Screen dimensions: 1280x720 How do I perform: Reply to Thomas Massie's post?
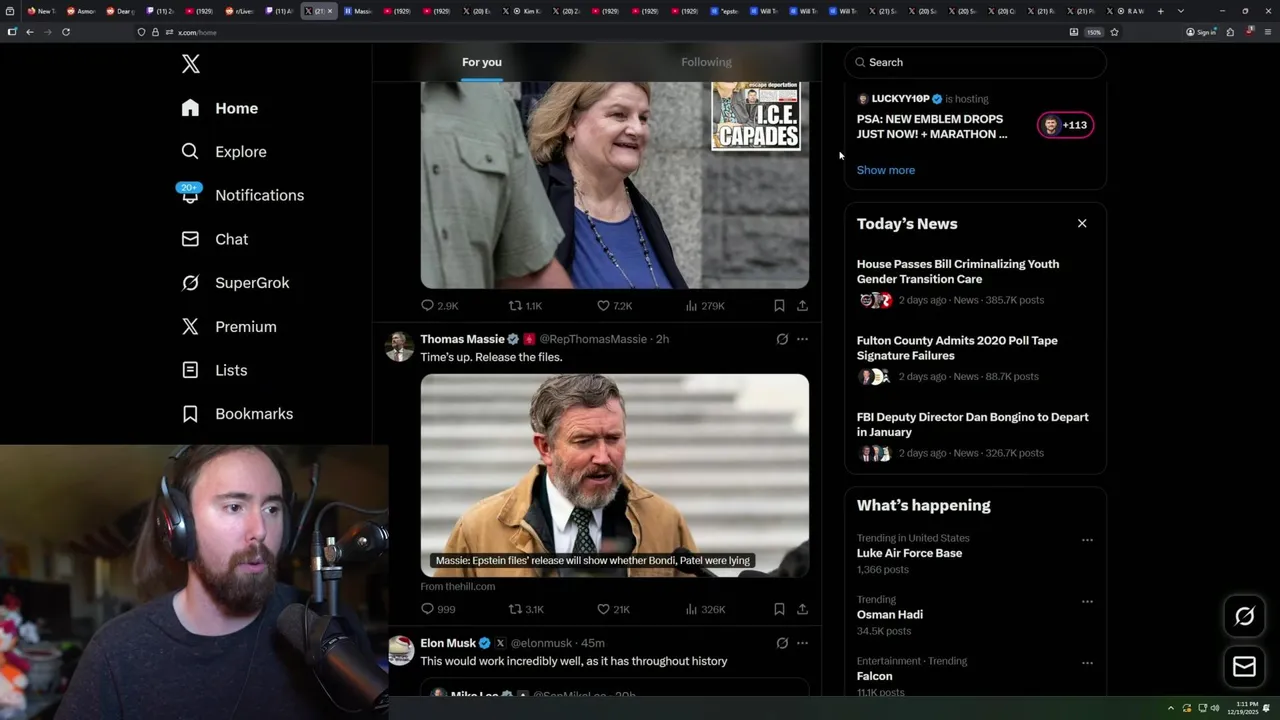point(438,609)
